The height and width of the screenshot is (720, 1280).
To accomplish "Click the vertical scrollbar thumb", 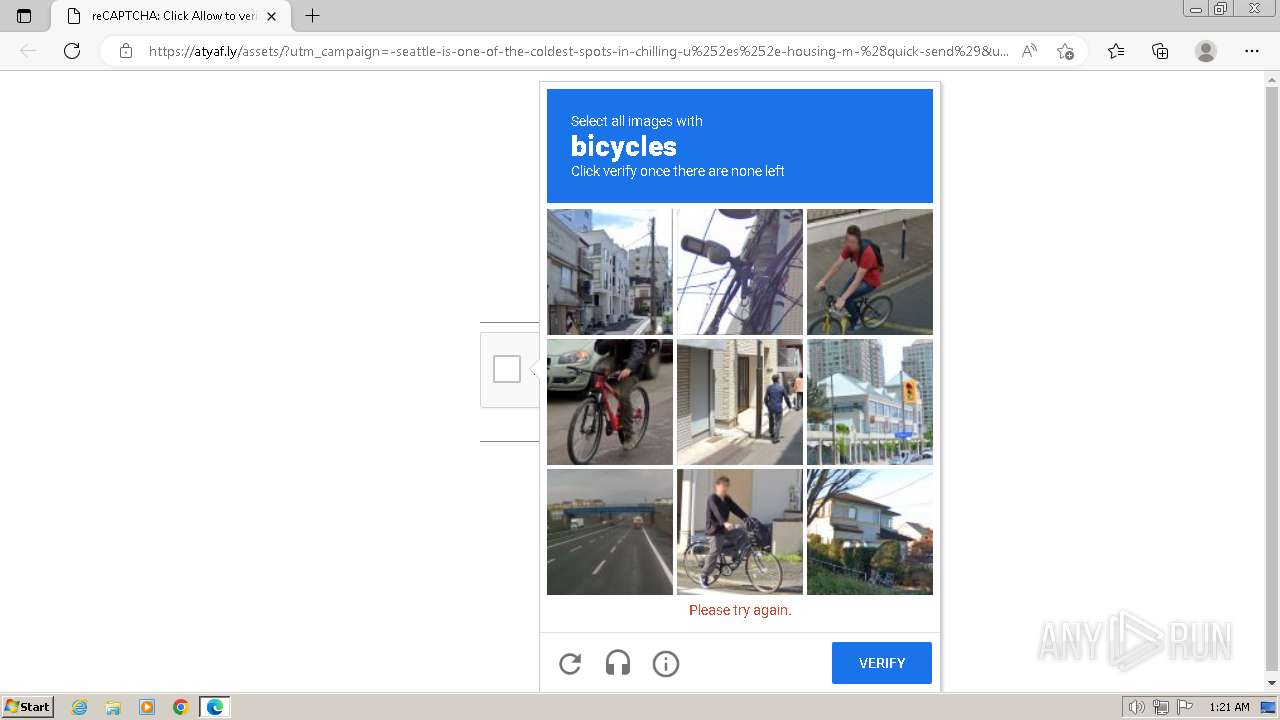I will click(x=1272, y=380).
